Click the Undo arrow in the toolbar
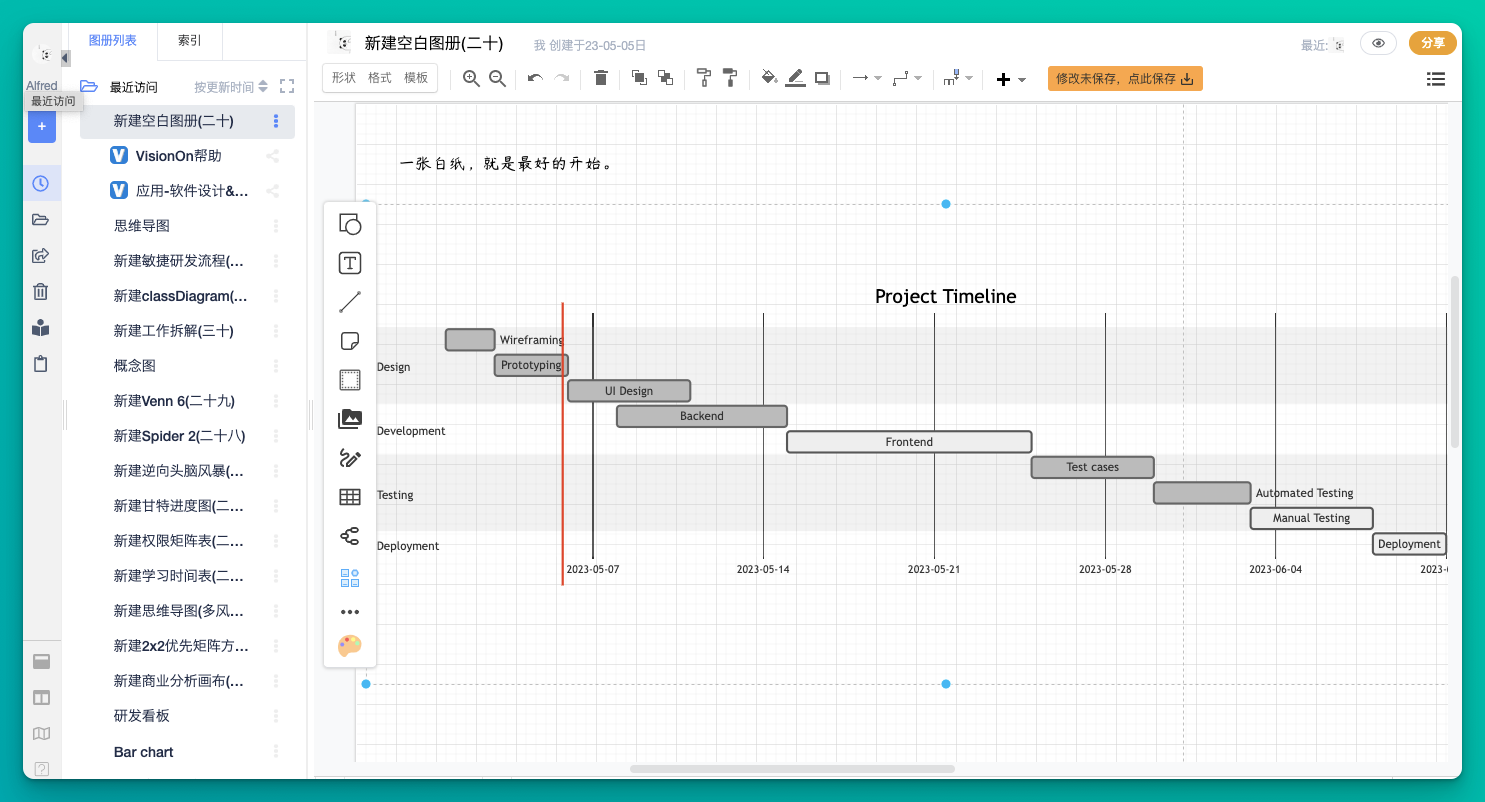The image size is (1485, 802). pyautogui.click(x=533, y=78)
